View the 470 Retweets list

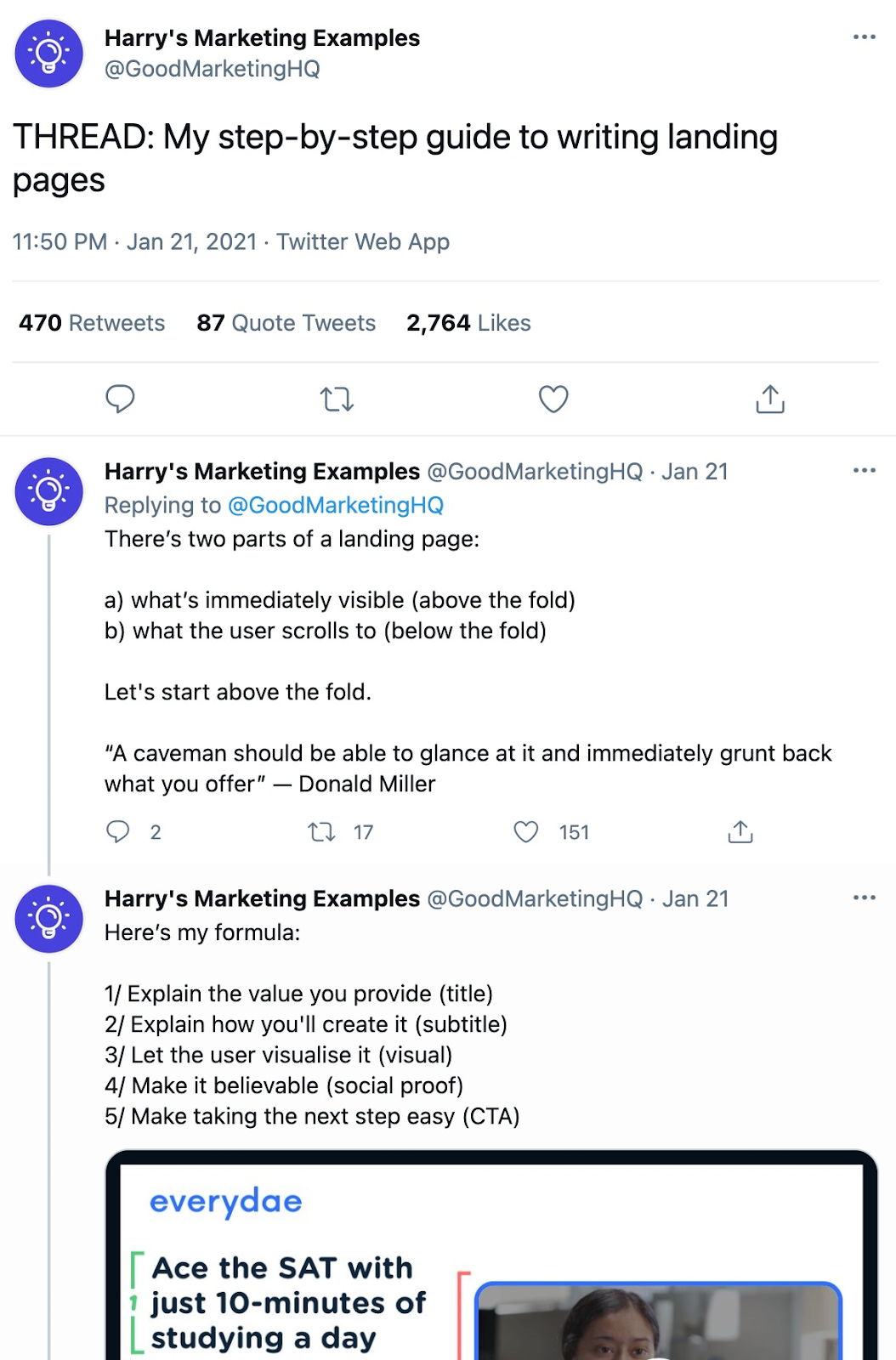(92, 323)
